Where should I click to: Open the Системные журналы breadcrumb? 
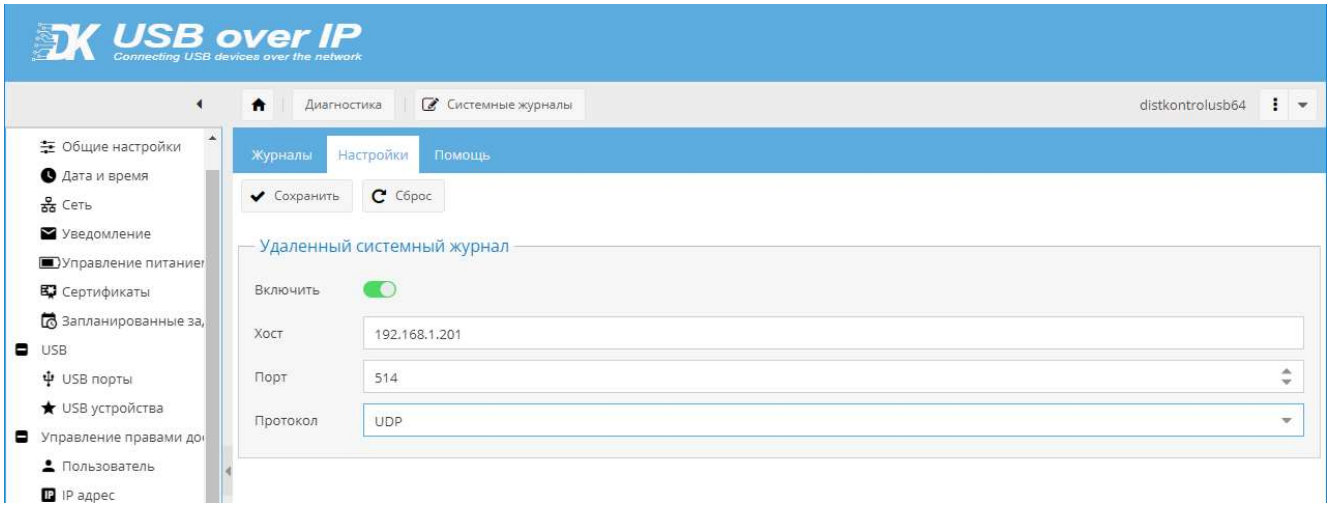coord(500,105)
